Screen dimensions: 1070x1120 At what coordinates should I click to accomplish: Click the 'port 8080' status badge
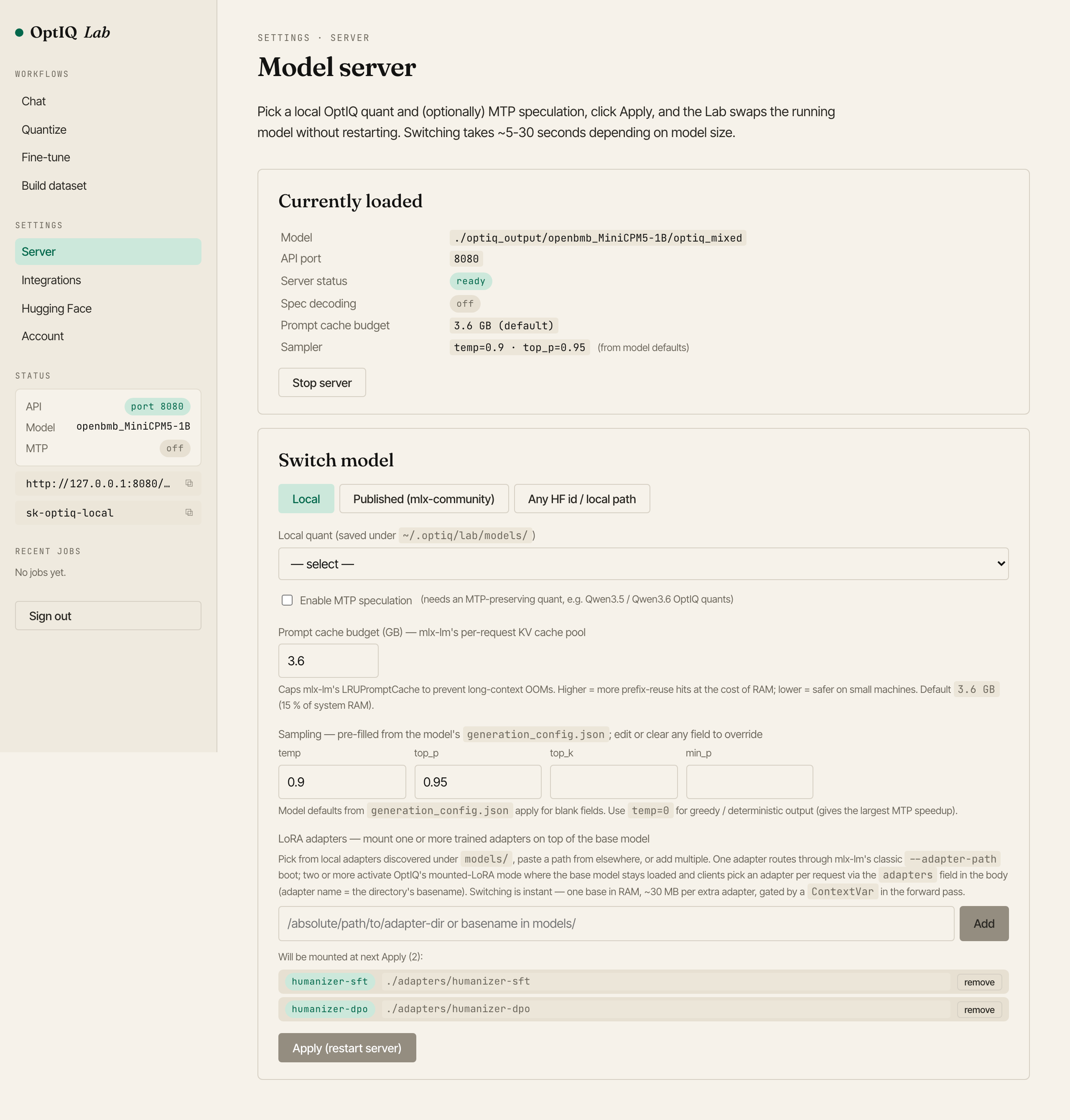pyautogui.click(x=157, y=407)
